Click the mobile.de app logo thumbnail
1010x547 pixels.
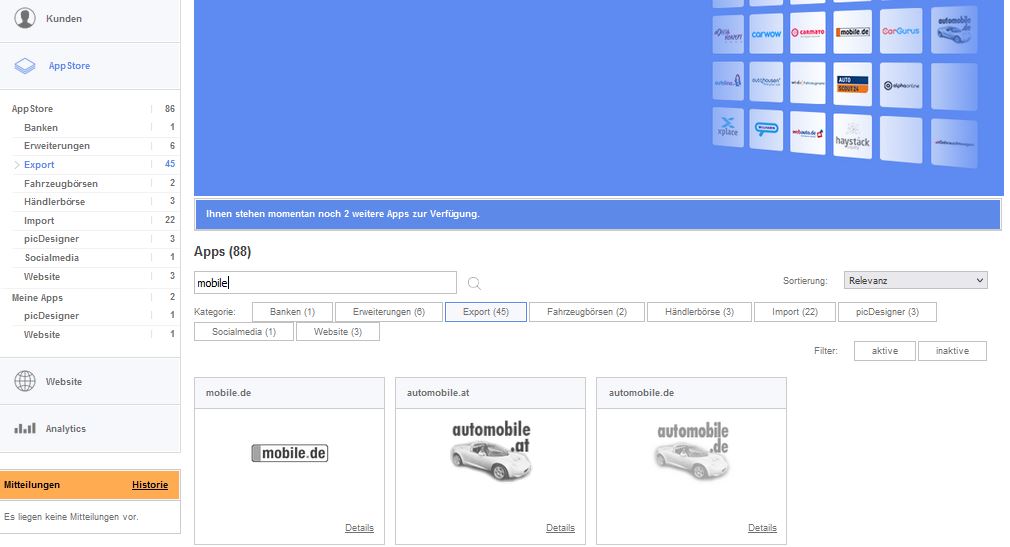[289, 453]
